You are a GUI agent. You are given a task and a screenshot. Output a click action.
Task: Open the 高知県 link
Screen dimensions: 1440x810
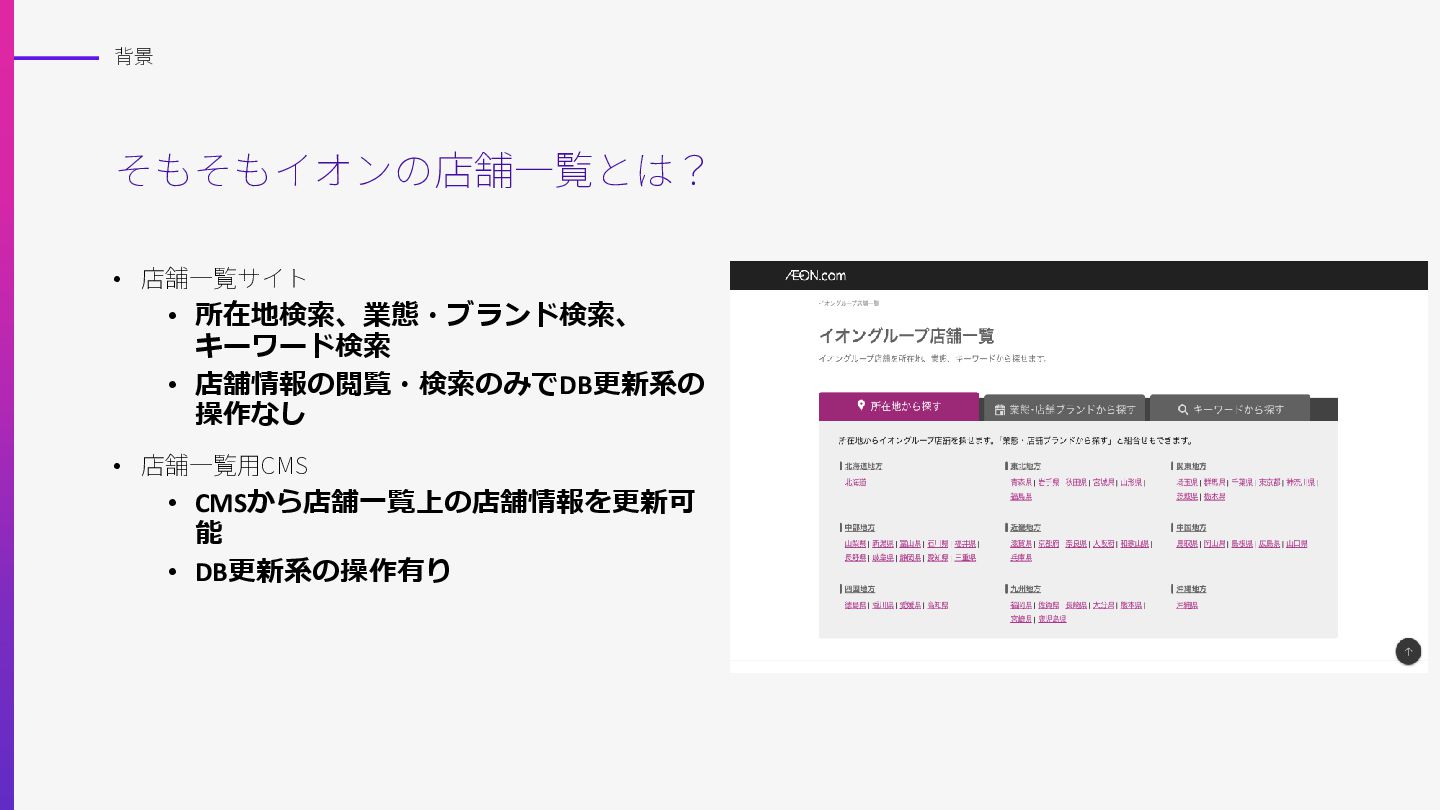[x=938, y=605]
